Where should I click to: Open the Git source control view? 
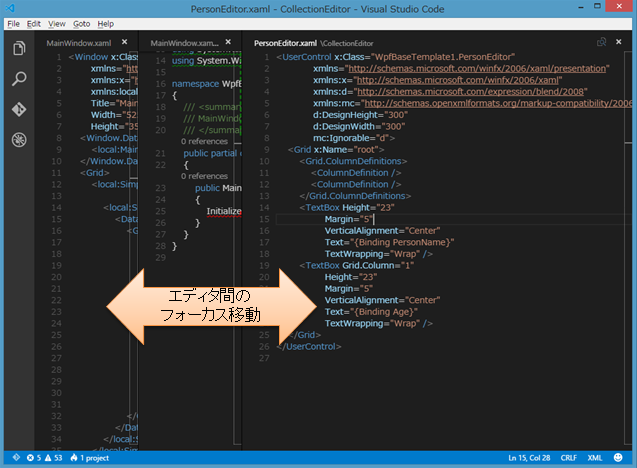click(19, 109)
